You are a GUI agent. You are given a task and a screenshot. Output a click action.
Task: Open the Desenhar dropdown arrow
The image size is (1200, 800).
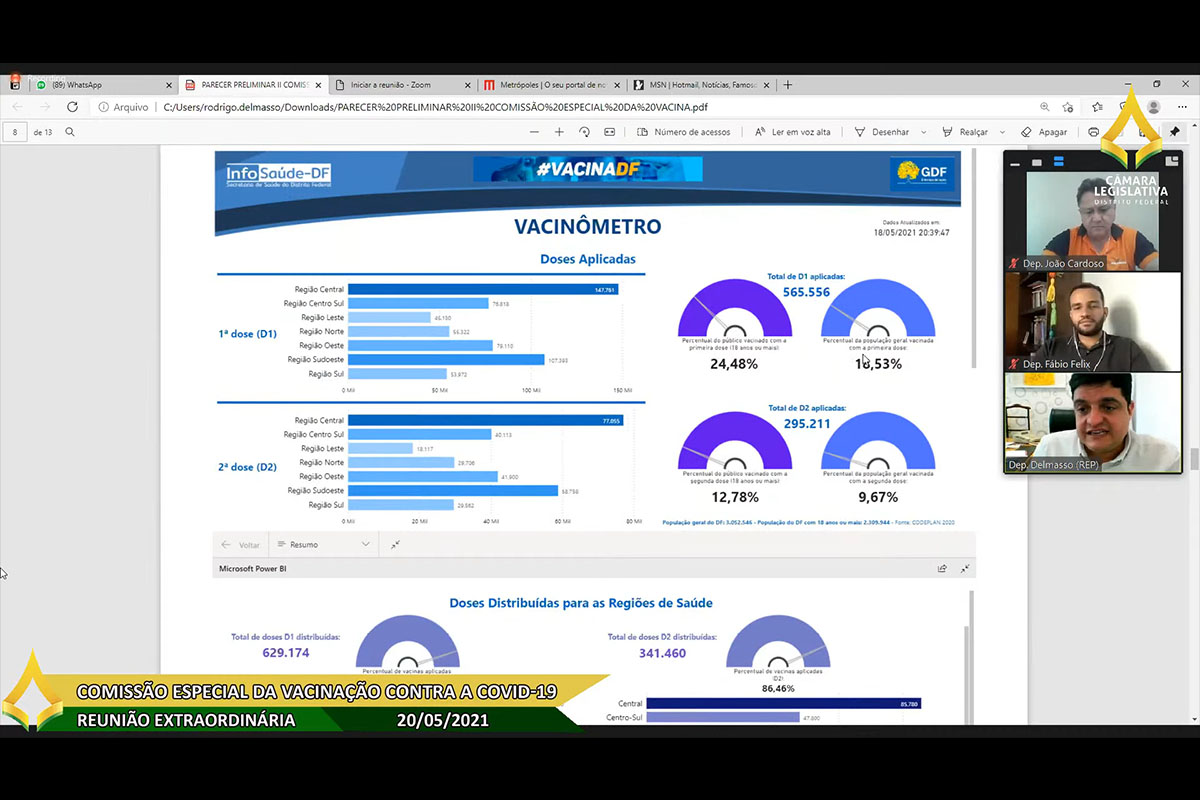tap(923, 132)
